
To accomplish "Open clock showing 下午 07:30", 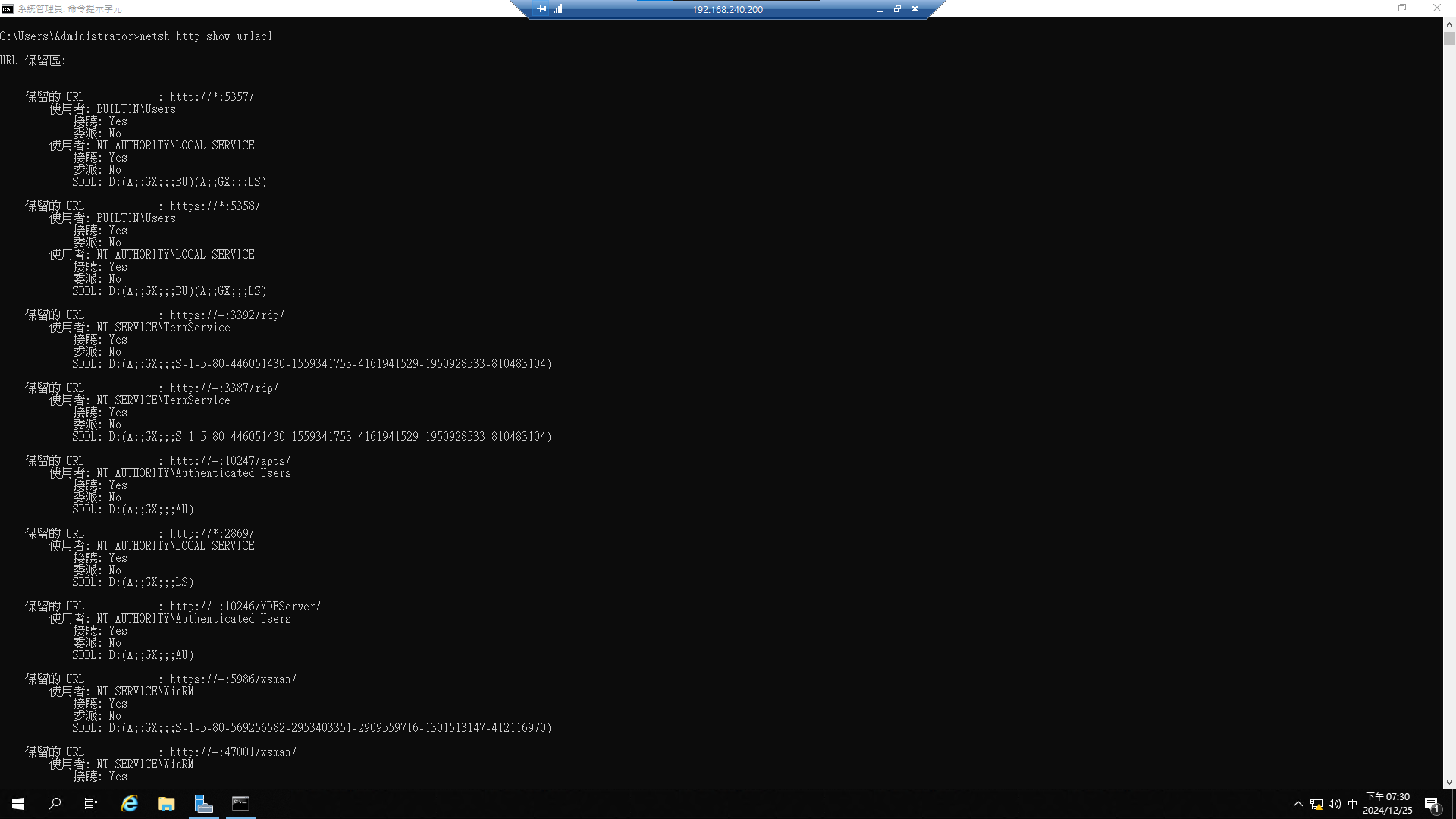I will (x=1388, y=804).
